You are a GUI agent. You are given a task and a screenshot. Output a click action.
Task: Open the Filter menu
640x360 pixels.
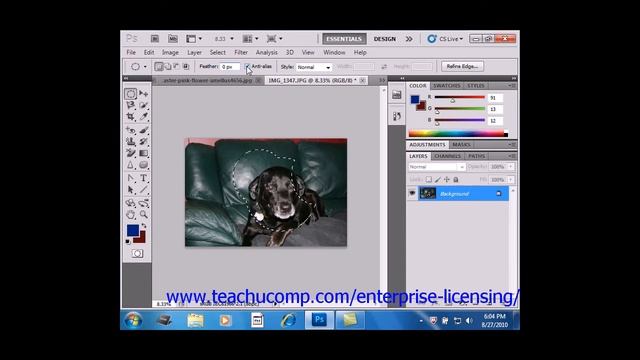[241, 52]
